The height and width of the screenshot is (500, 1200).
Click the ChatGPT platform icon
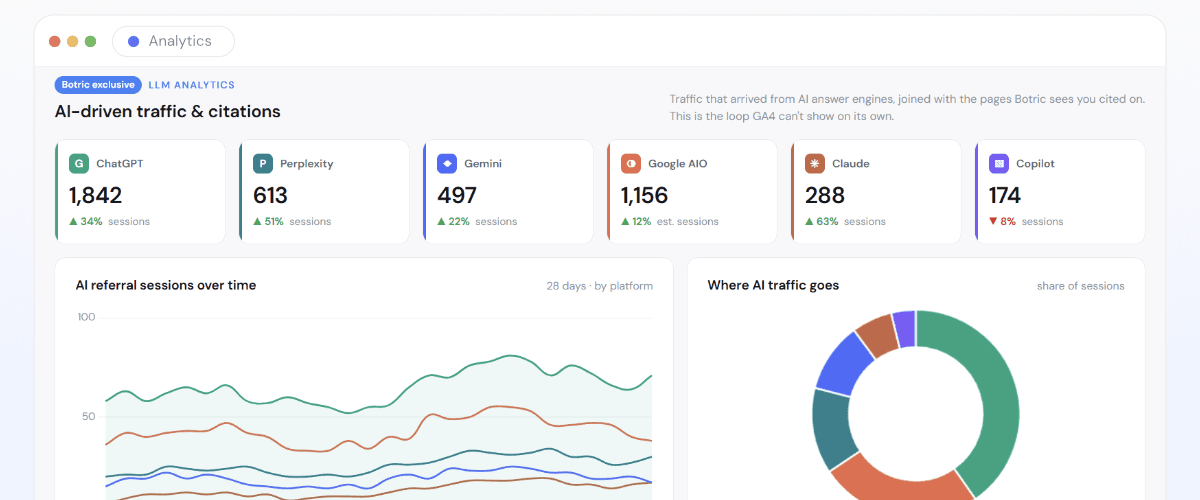pos(79,164)
